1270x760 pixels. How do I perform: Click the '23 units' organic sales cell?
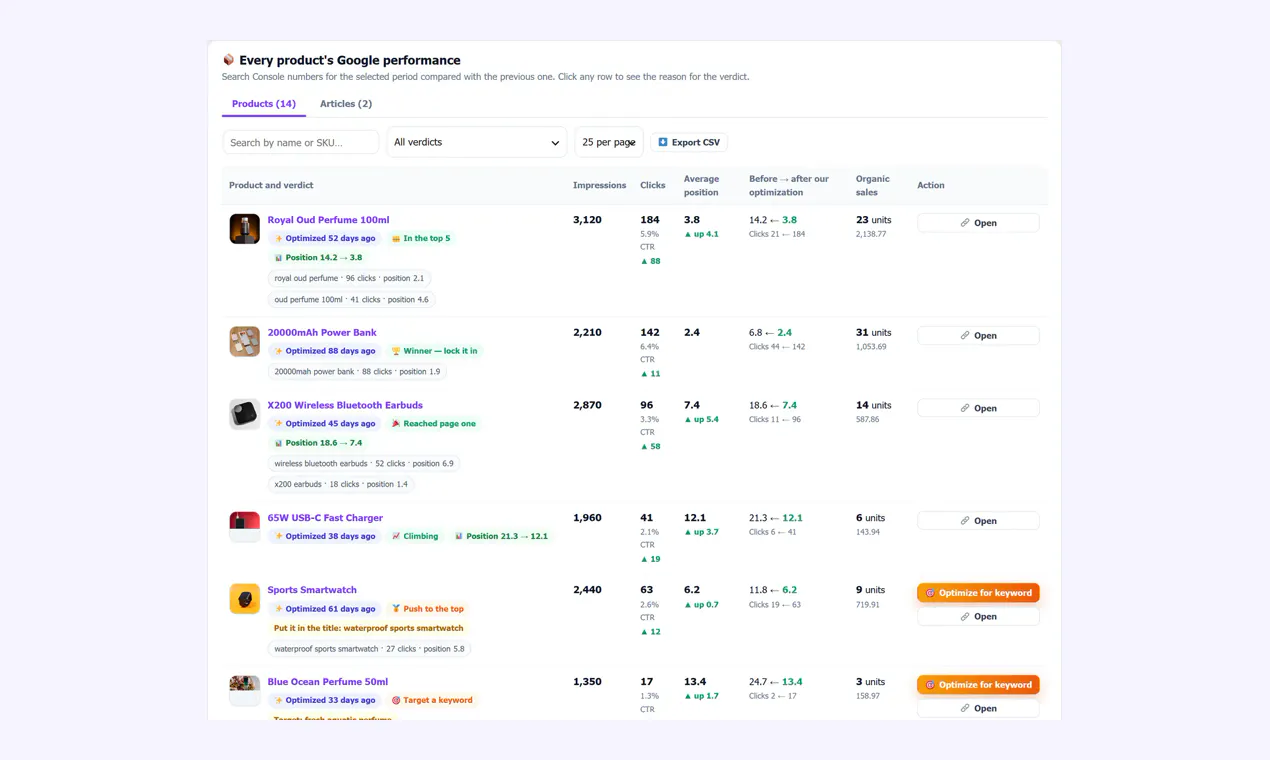pos(873,220)
